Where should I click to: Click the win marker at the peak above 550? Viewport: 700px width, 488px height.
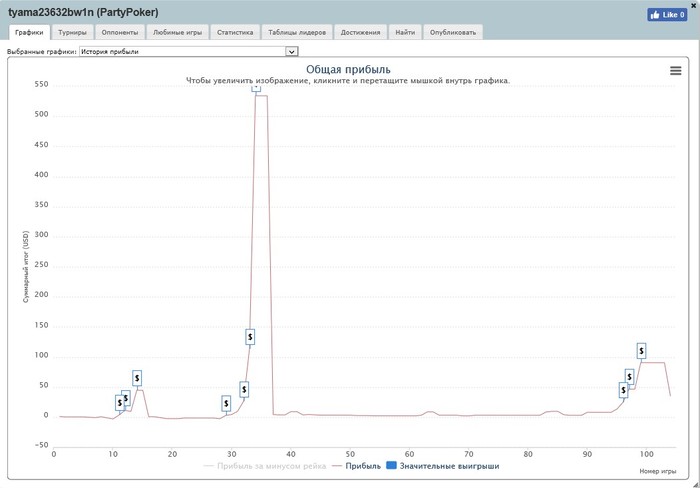pyautogui.click(x=256, y=88)
